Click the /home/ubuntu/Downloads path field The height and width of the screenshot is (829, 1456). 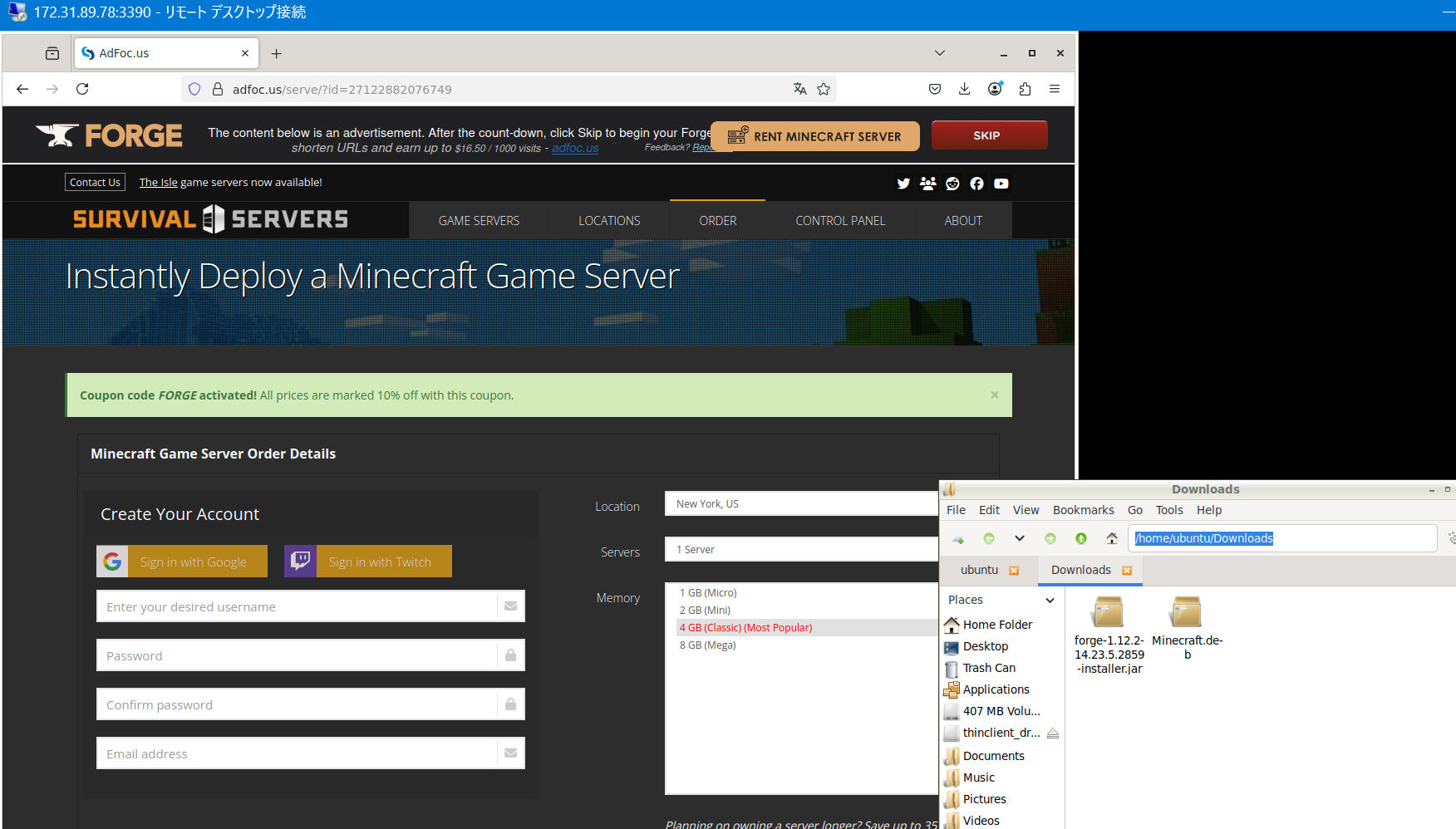(1282, 538)
